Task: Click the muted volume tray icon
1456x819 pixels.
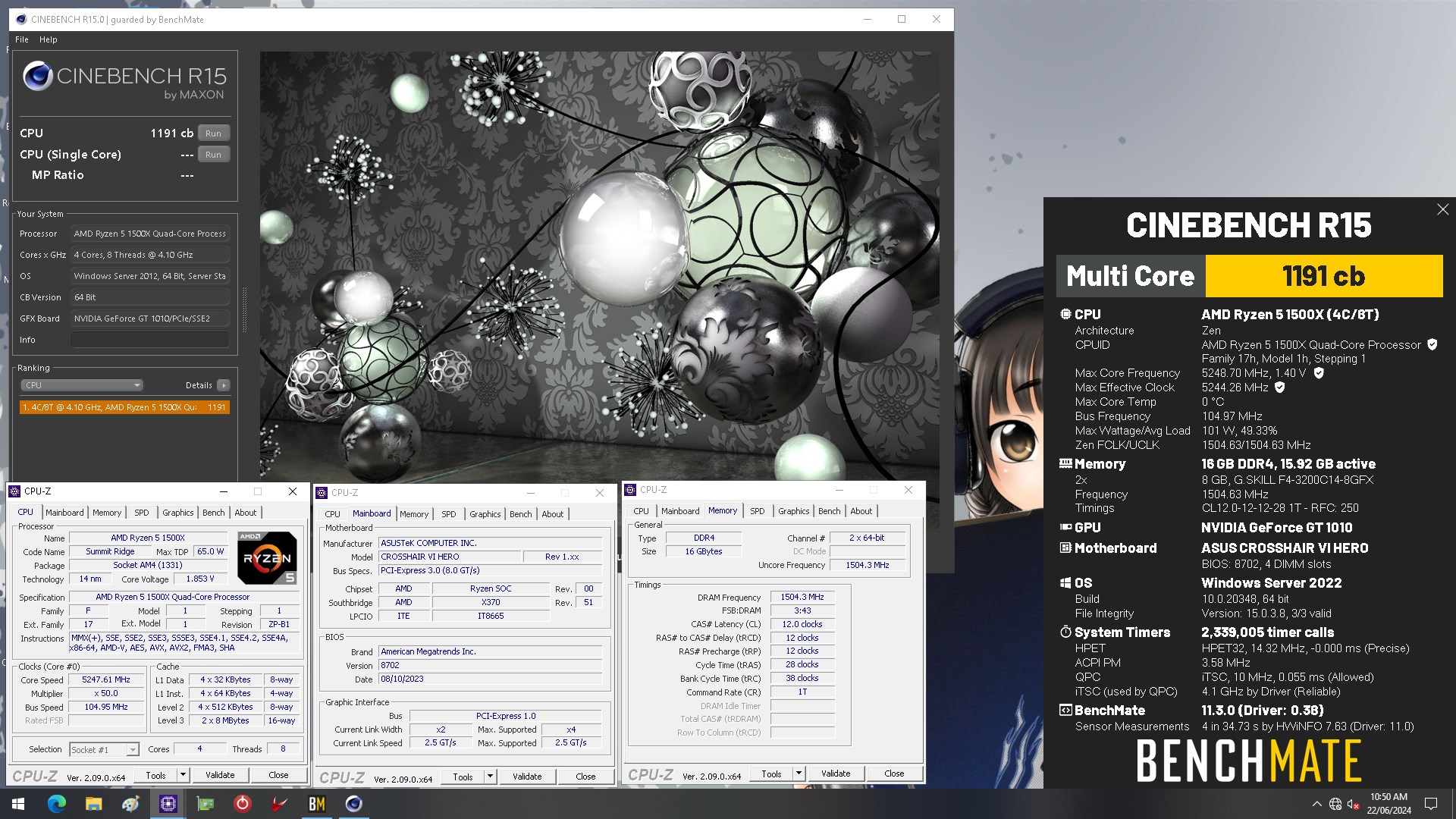Action: 1353,804
